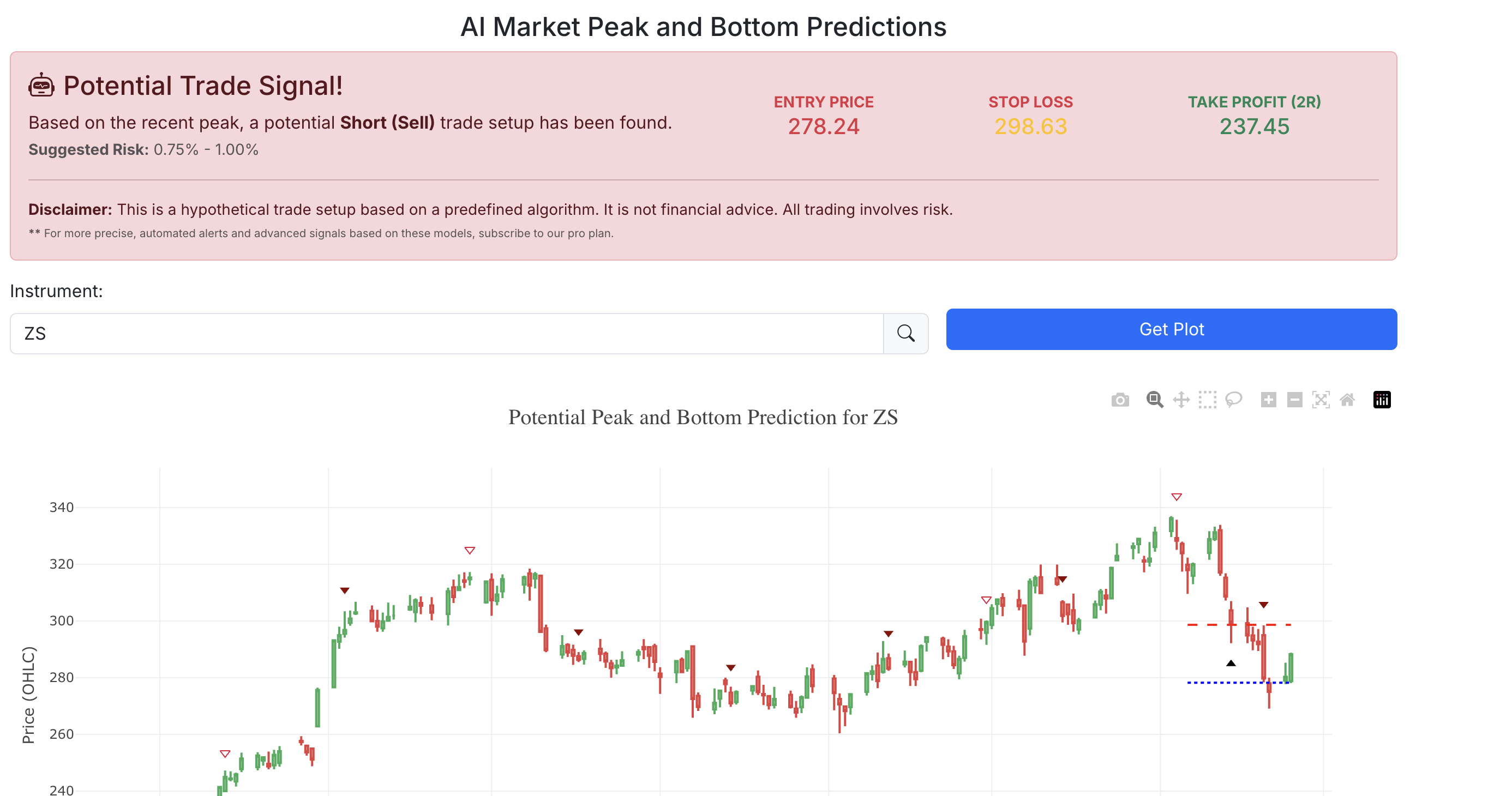
Task: Click the black upward bottom marker triangle
Action: click(1231, 663)
